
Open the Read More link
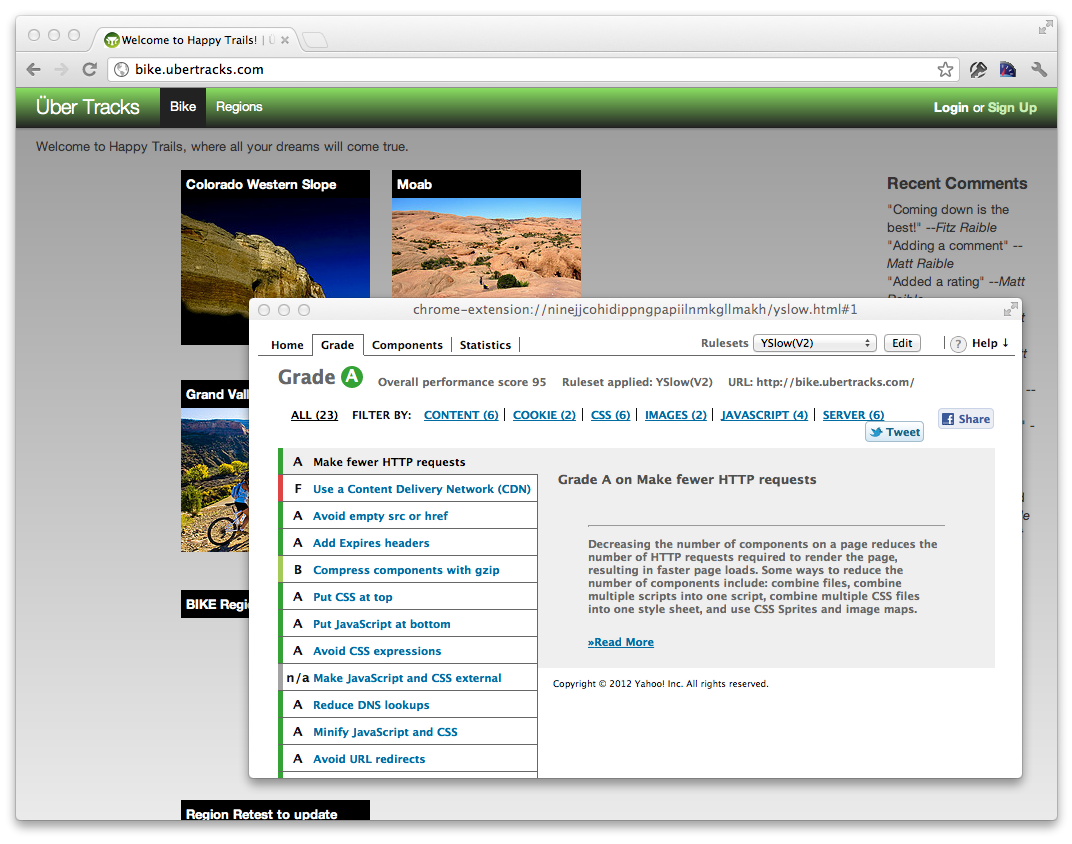coord(621,642)
